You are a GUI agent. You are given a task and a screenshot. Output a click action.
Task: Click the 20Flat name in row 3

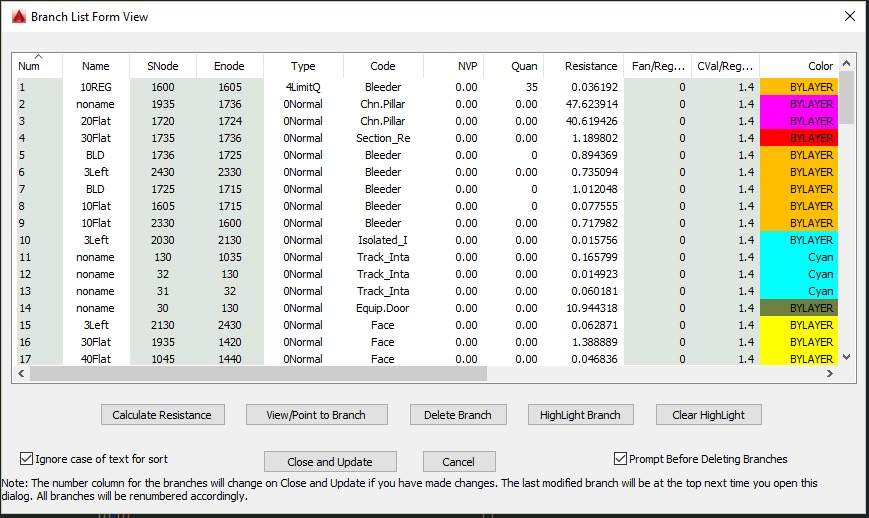(x=96, y=121)
